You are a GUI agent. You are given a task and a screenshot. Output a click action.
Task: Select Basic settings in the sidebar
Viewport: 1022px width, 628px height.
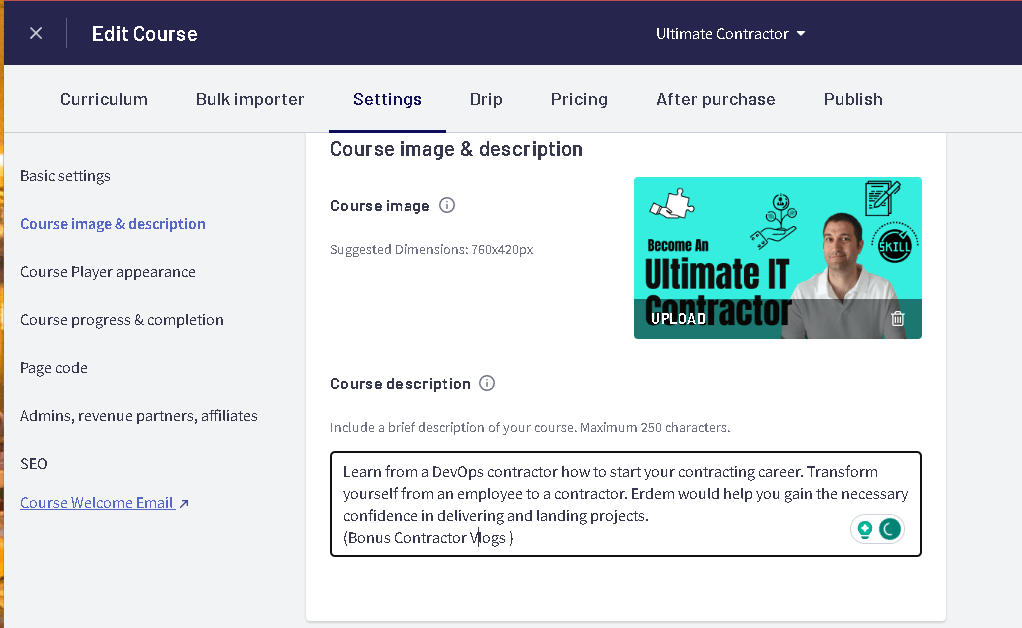65,176
